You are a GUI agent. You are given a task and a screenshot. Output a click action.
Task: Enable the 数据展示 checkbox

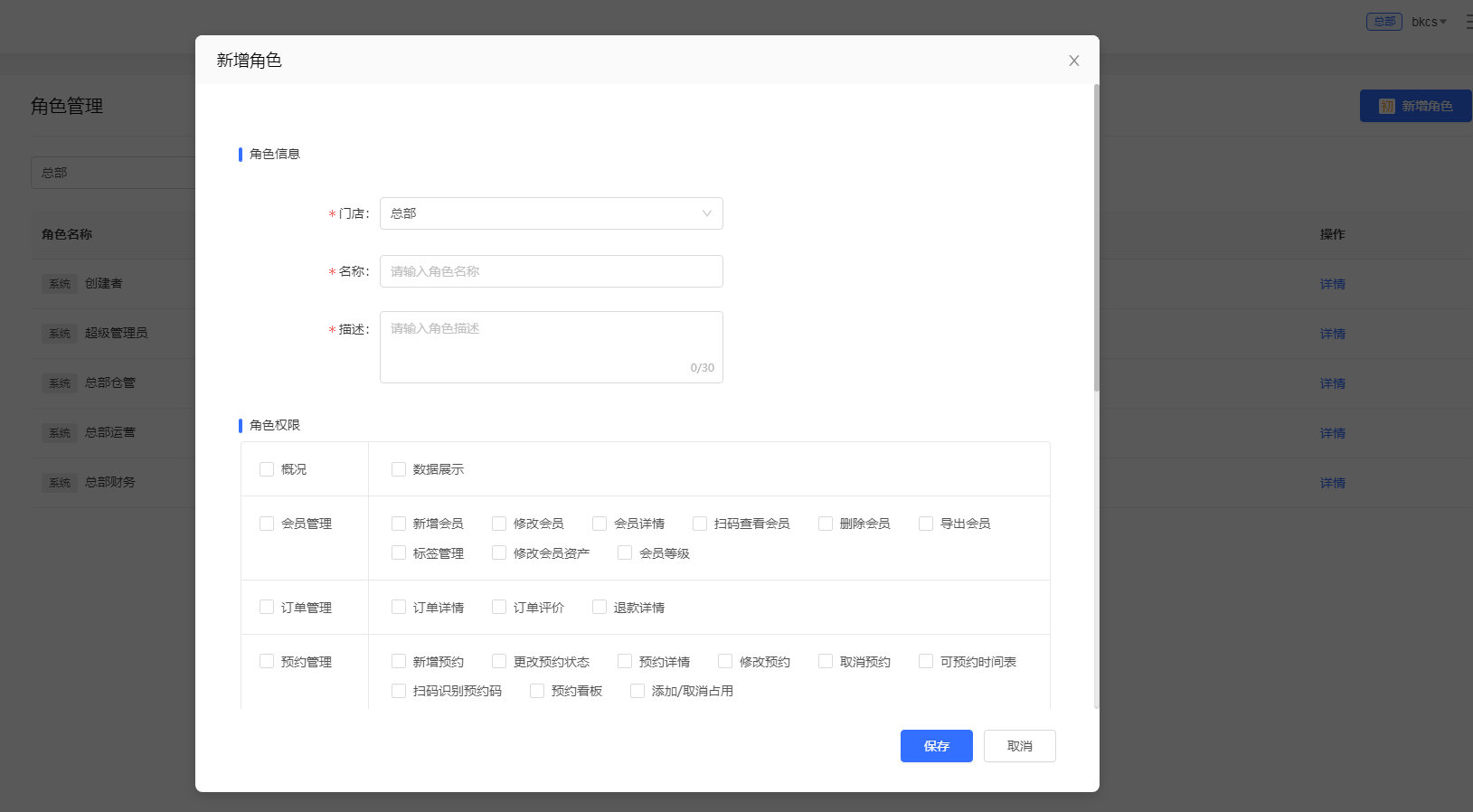[x=399, y=469]
